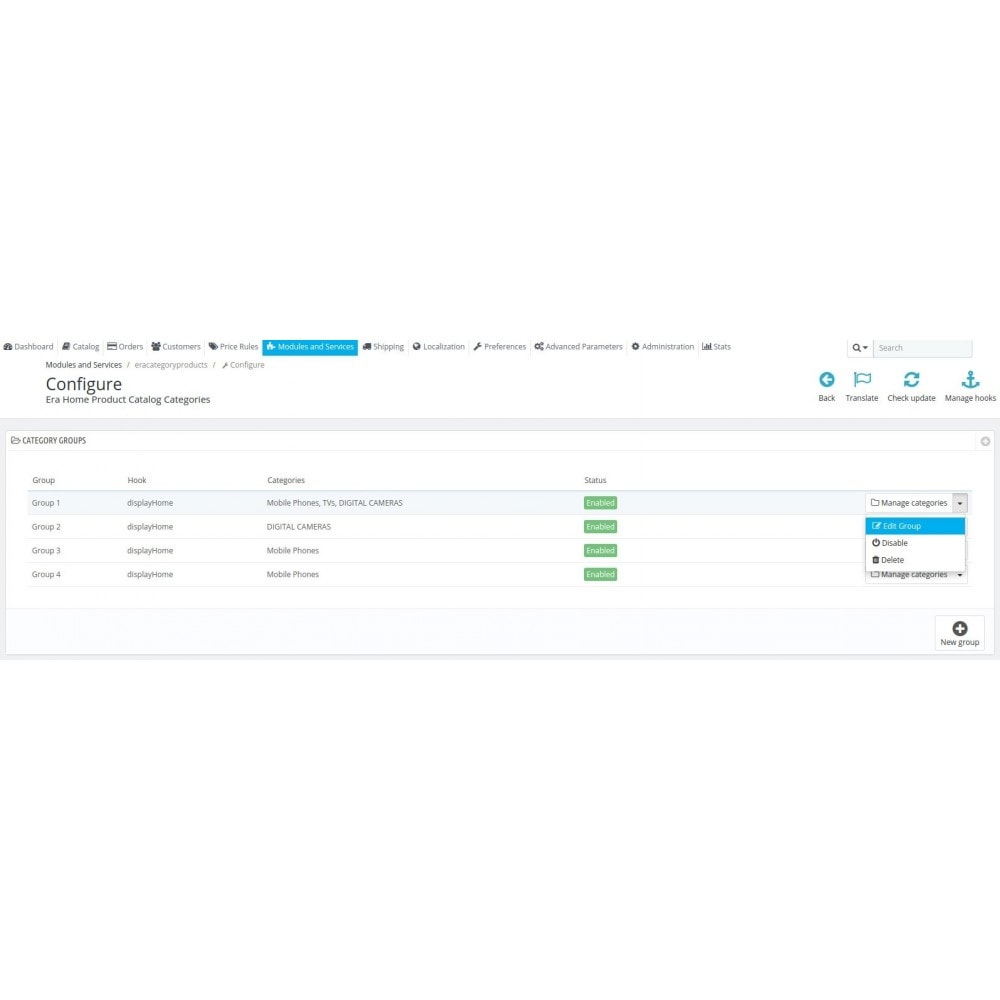Click the 'Hook' column header
Viewport: 1000px width, 1000px height.
(x=136, y=480)
